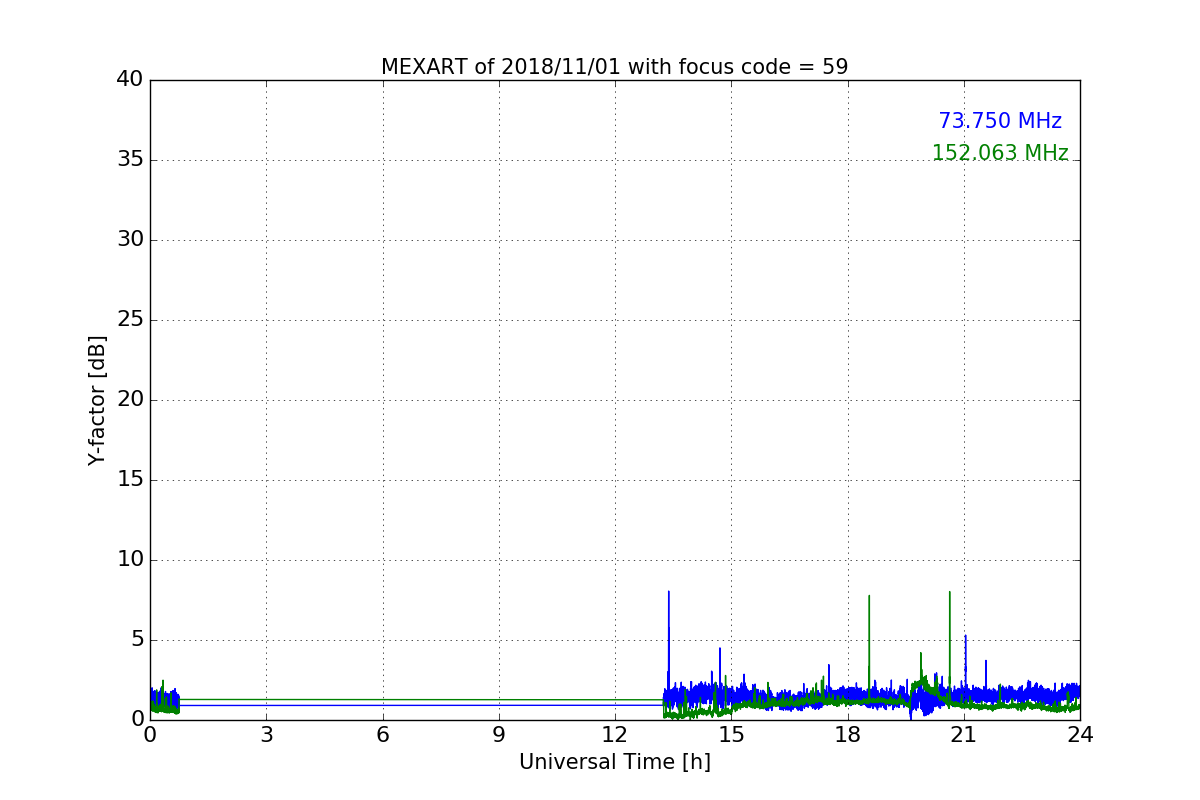Image resolution: width=1200 pixels, height=800 pixels.
Task: Select the 73.750 MHz legend label
Action: tap(1000, 121)
